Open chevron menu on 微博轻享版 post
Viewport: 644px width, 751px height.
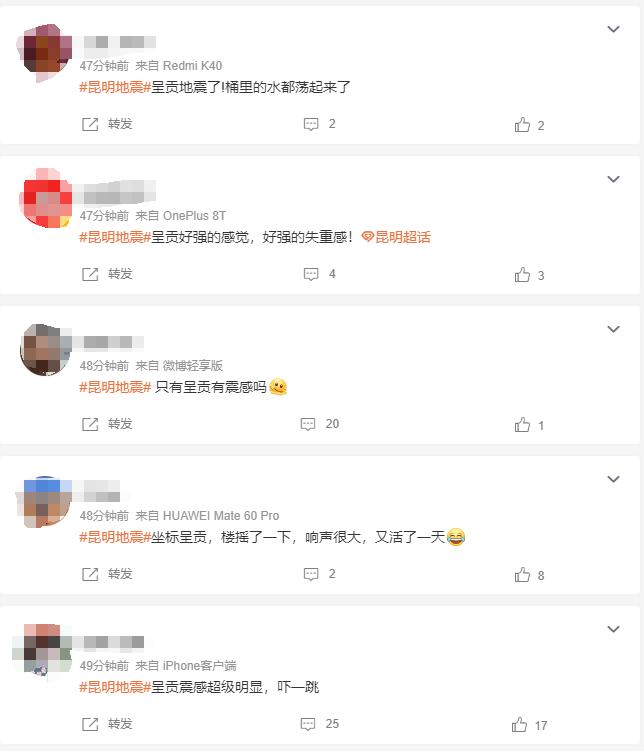(613, 329)
